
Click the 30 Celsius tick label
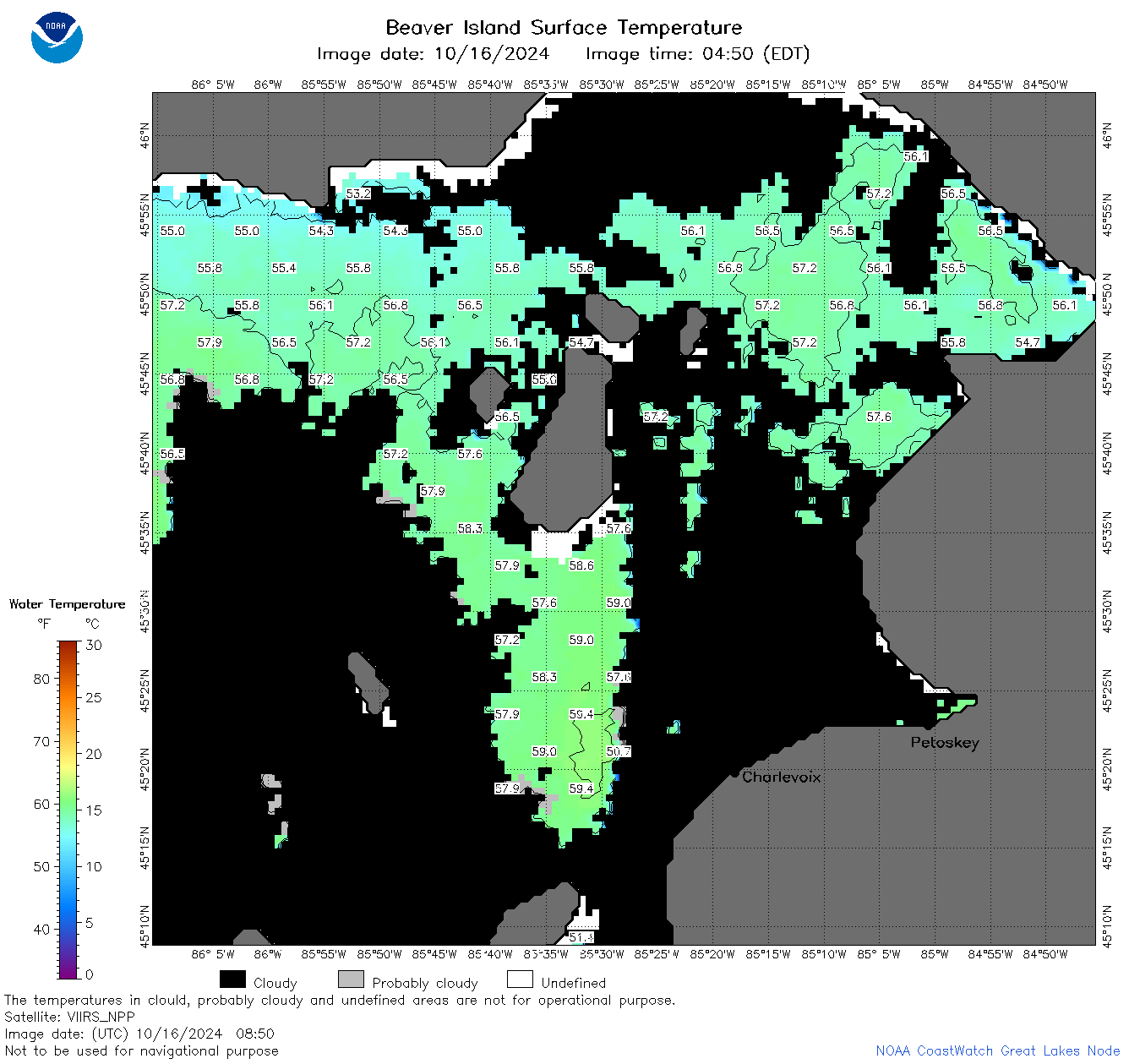(x=94, y=645)
